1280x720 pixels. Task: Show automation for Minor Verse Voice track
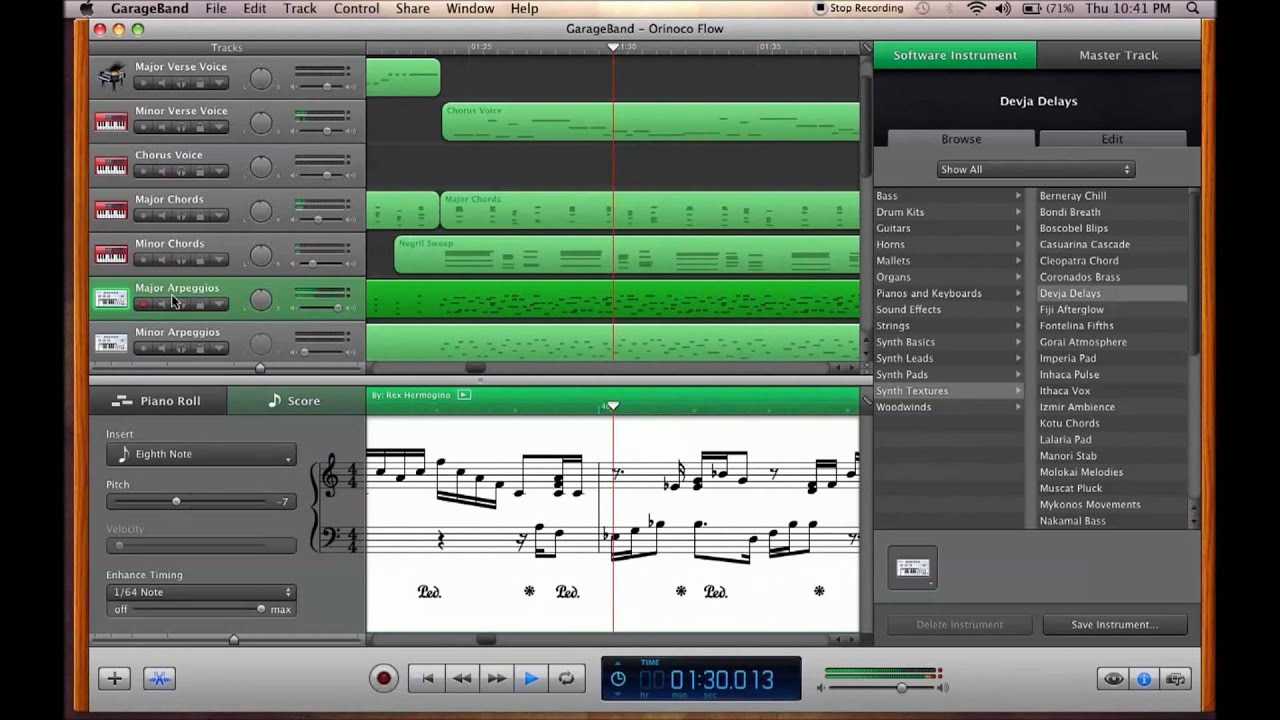click(x=219, y=127)
